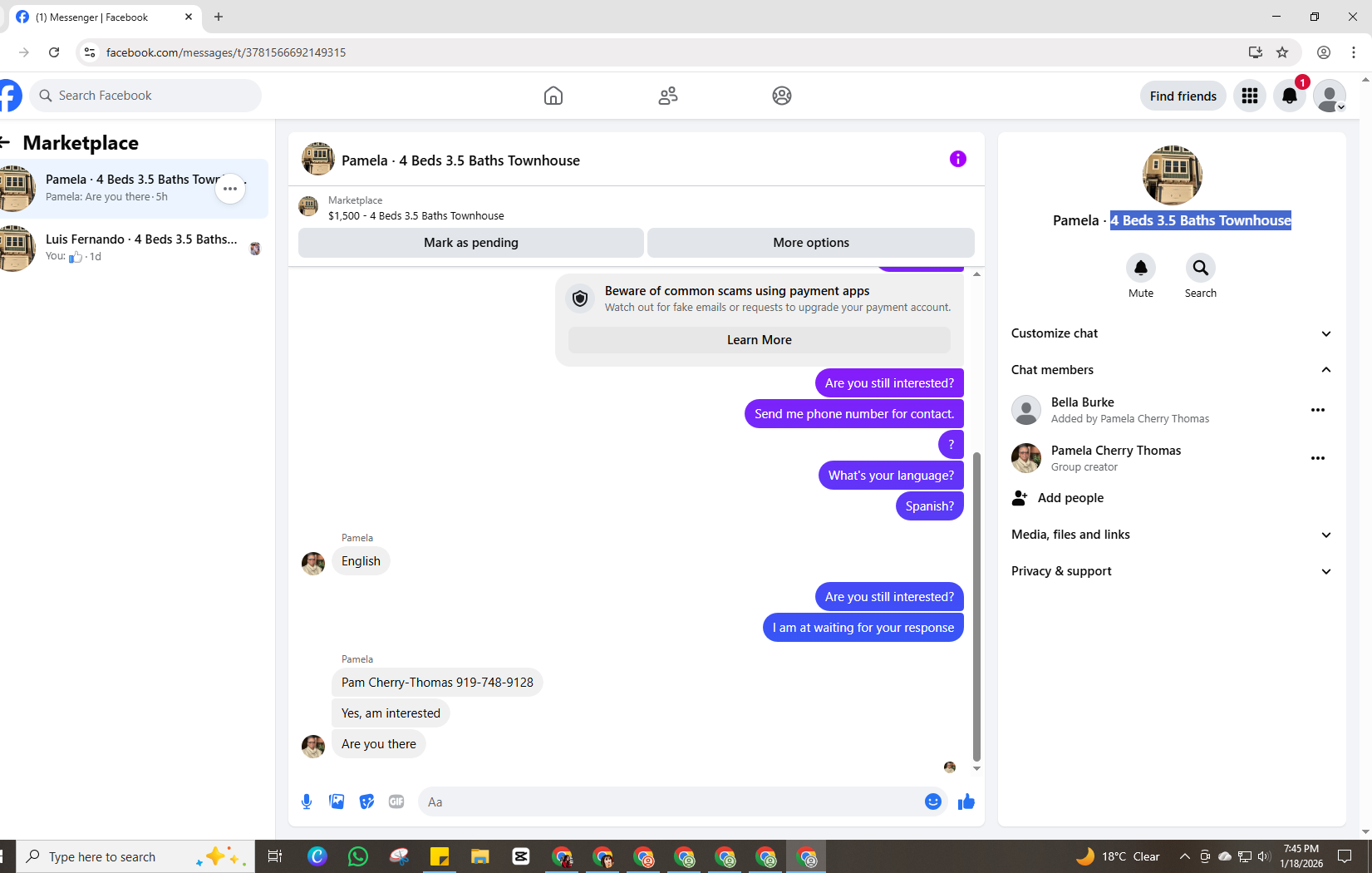Reload the page in Chrome
The height and width of the screenshot is (873, 1372).
54,52
